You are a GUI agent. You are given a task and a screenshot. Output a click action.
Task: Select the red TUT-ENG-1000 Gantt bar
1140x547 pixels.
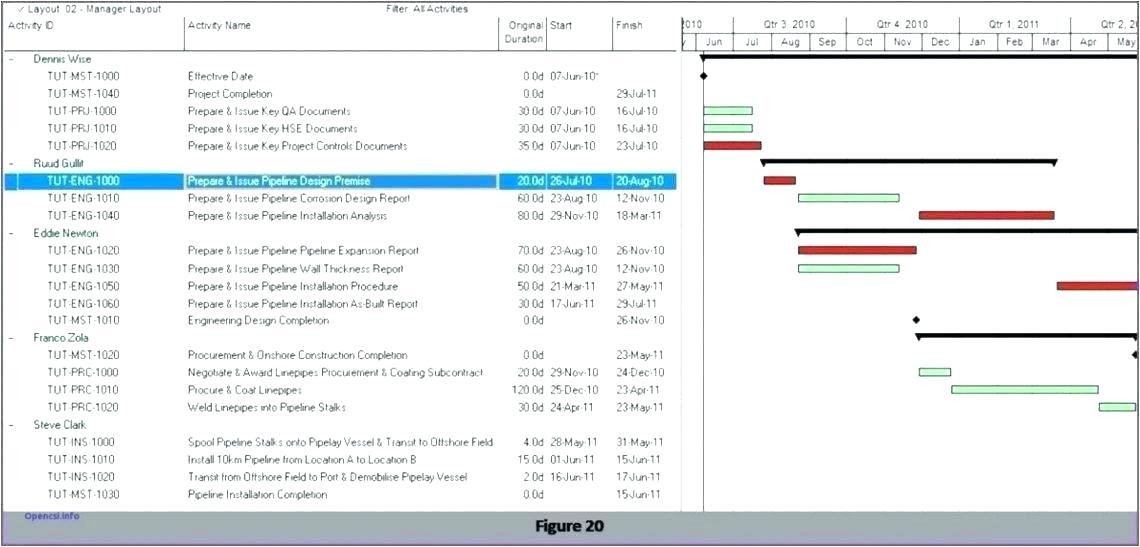(x=779, y=181)
